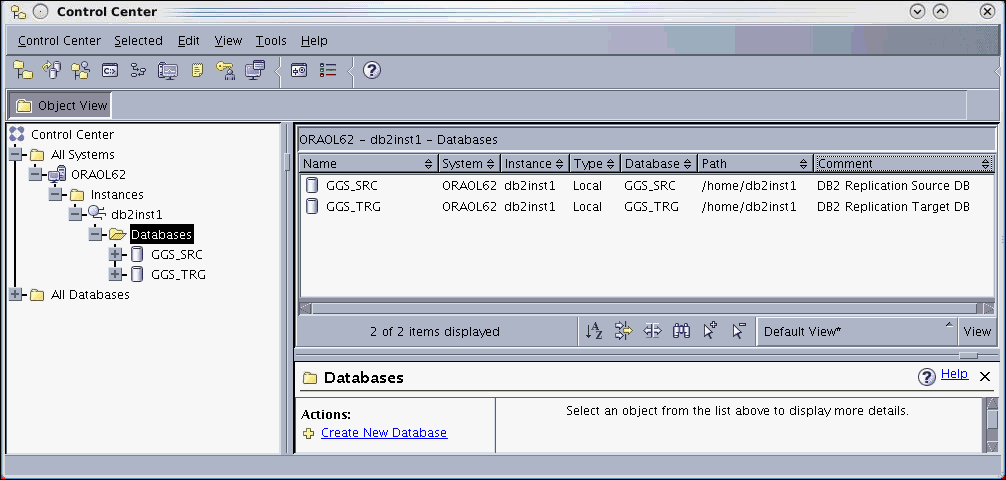This screenshot has width=1006, height=480.
Task: Select the ORAOL62 tree item
Action: pyautogui.click(x=98, y=175)
